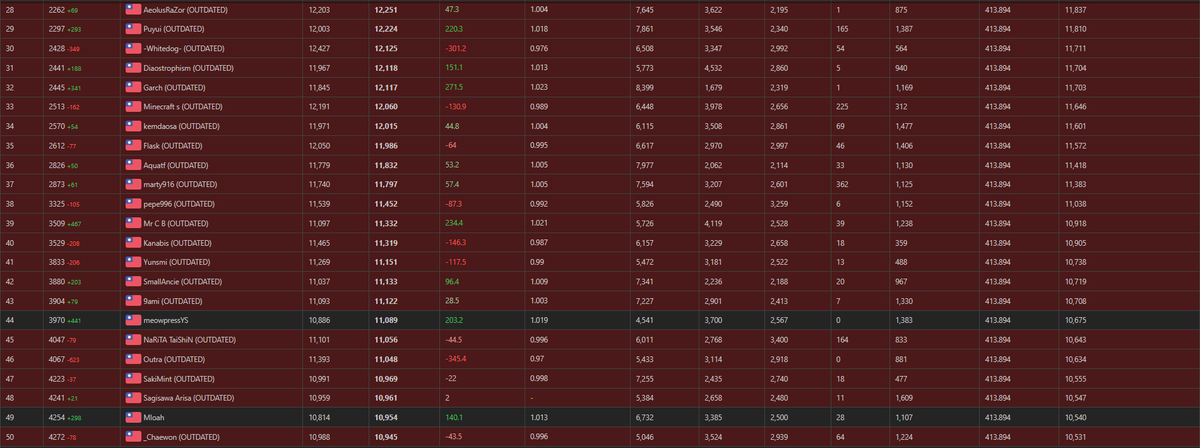The height and width of the screenshot is (448, 1200).
Task: Select rank number 44 row index
Action: pyautogui.click(x=9, y=320)
